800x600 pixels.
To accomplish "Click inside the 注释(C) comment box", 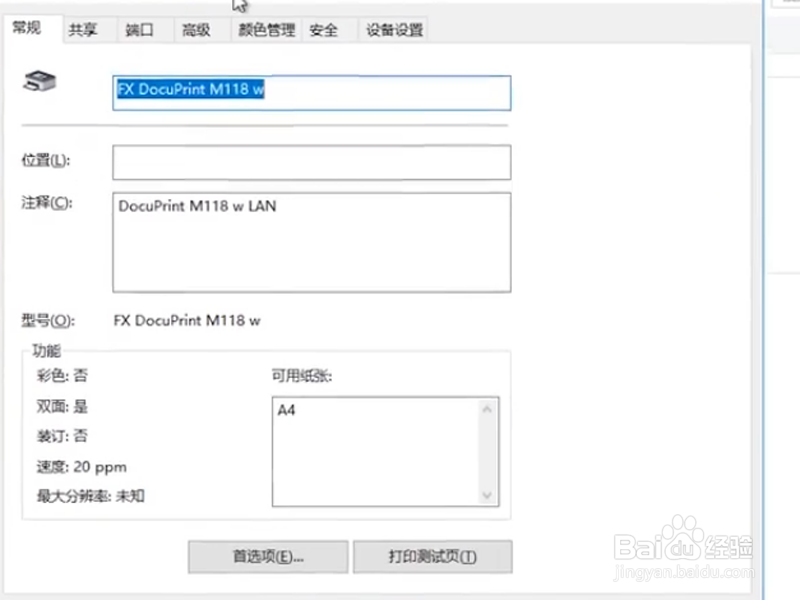I will click(x=310, y=240).
